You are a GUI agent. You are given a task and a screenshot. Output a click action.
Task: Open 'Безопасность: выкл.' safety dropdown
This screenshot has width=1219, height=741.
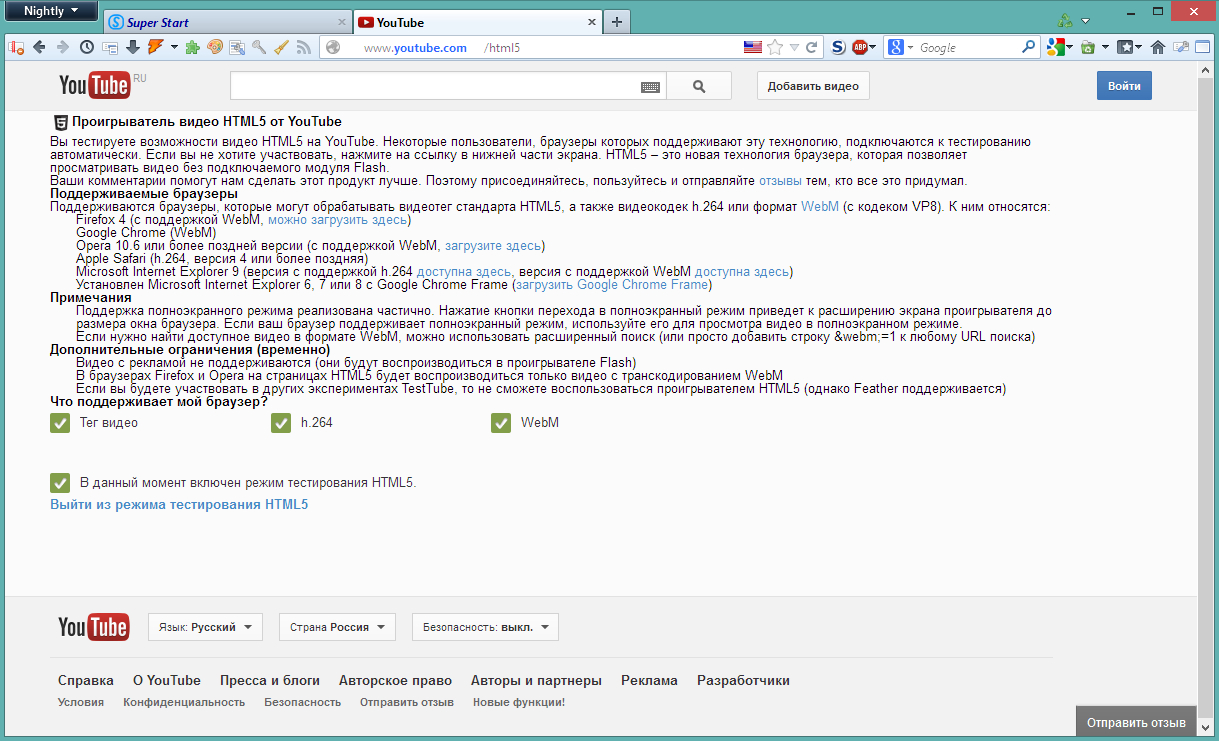pos(485,627)
